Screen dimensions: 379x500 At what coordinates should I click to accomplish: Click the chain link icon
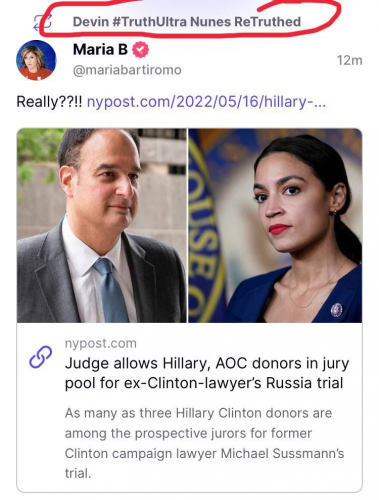[41, 357]
